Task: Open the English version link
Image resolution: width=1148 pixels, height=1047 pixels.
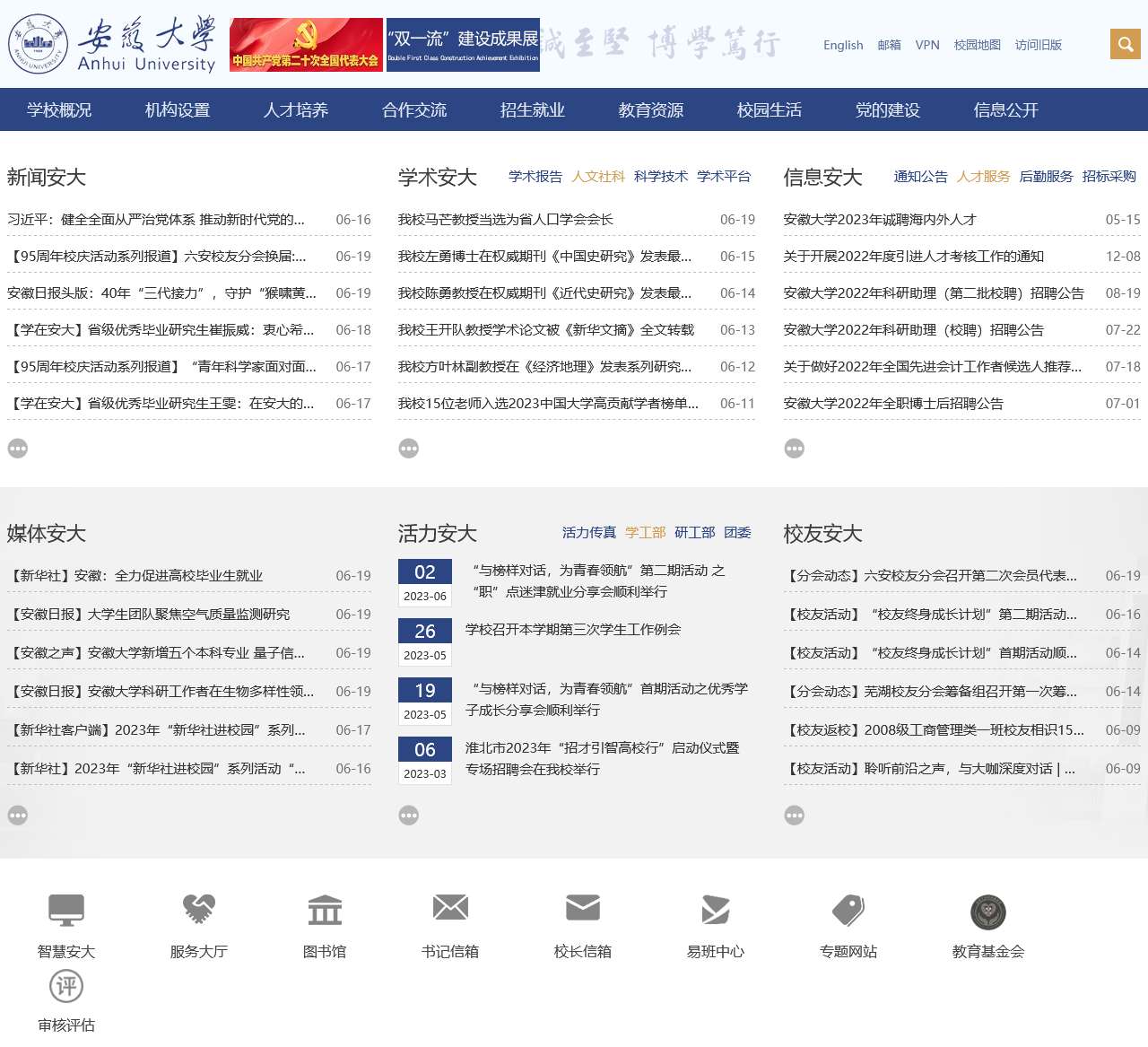Action: [x=842, y=45]
